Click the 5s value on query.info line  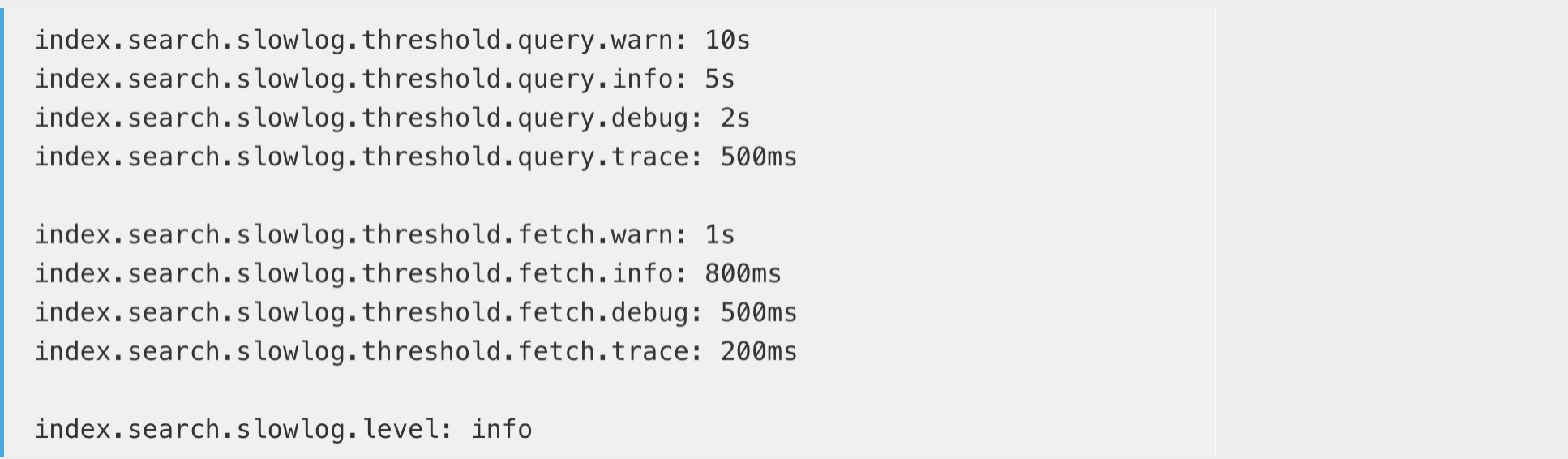click(x=719, y=79)
